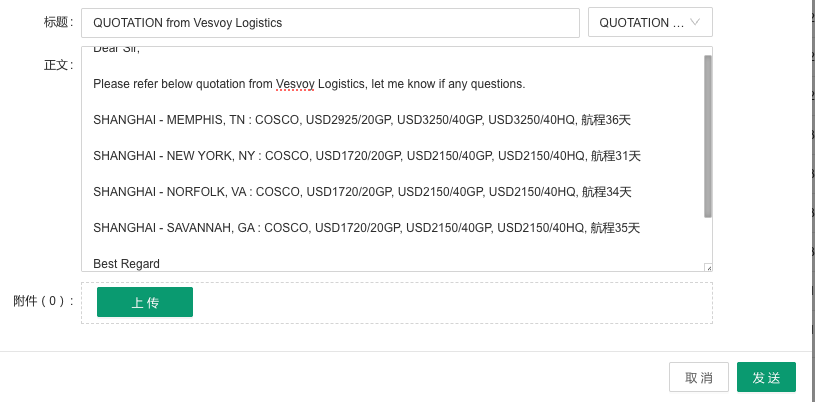Click the title field with QUOTATION from Vesvoy Logistics

tap(330, 22)
